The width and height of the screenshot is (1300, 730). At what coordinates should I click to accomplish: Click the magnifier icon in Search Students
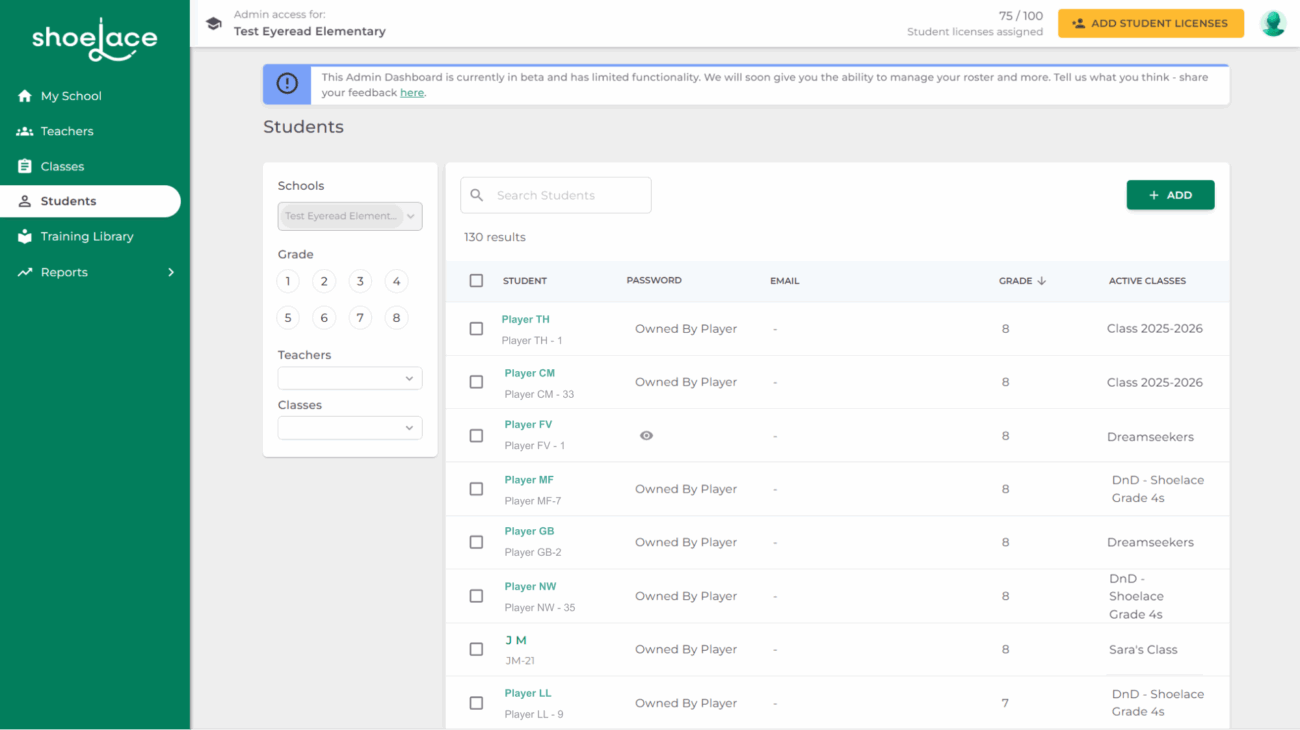click(x=476, y=195)
